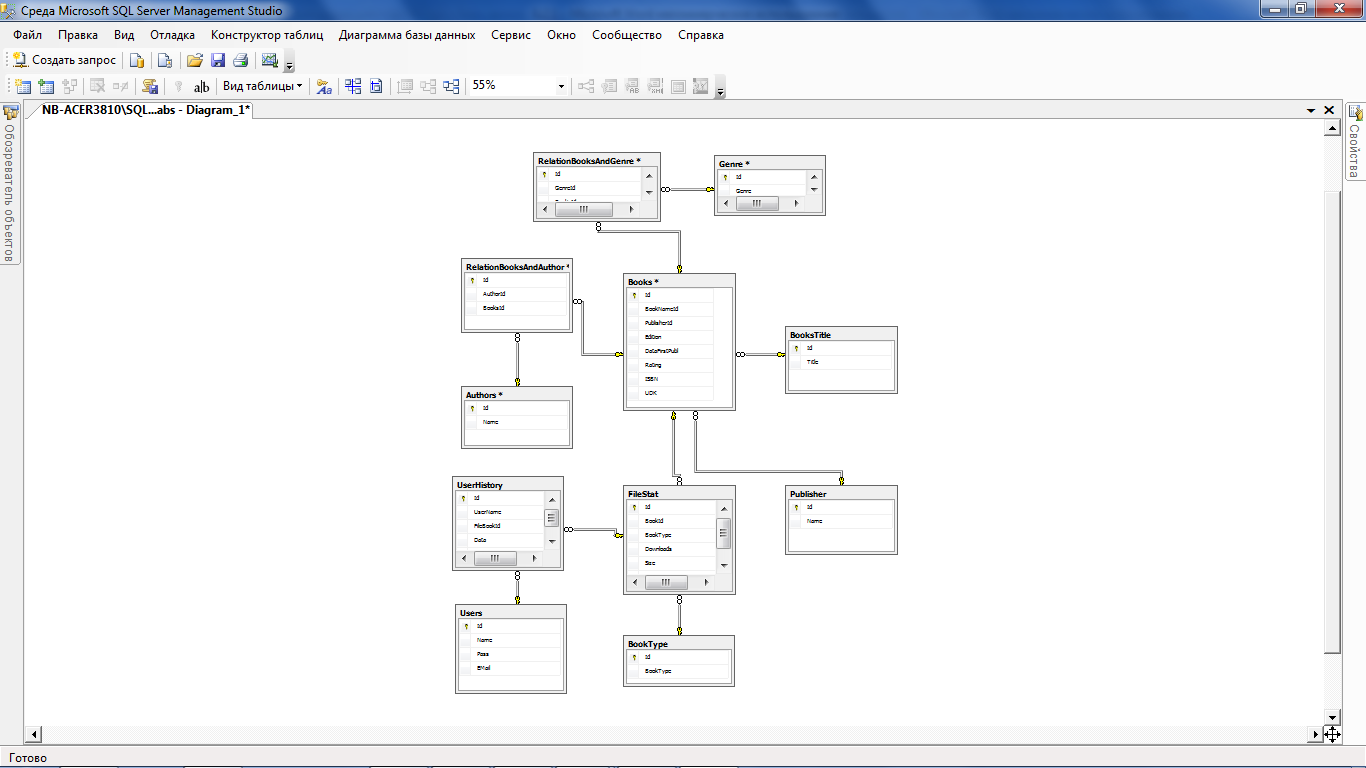Click the FileStat table vertical scrollbar thumb
The height and width of the screenshot is (768, 1366).
(x=724, y=533)
